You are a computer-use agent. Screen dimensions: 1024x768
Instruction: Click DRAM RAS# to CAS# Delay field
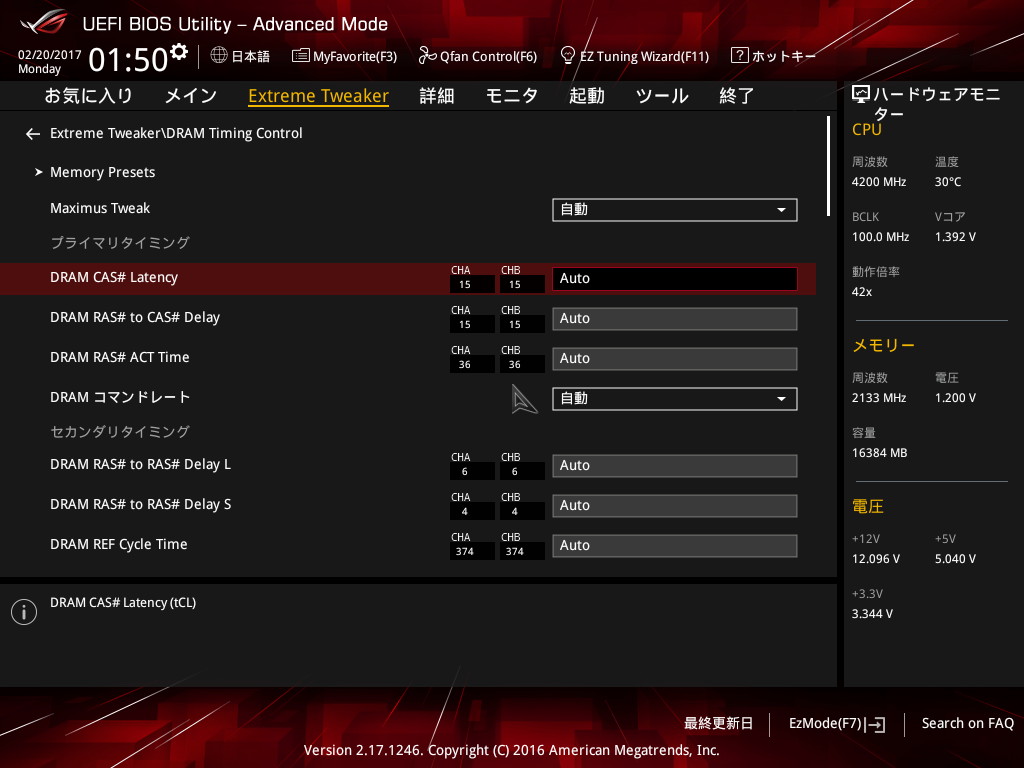[x=675, y=319]
